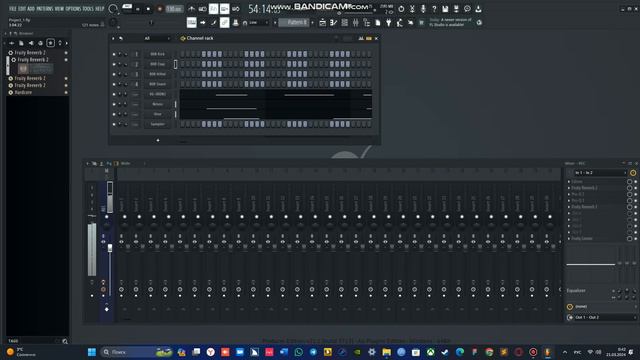Toggle graph editor icon in Channel rack
This screenshot has width=640, height=360.
[361, 38]
